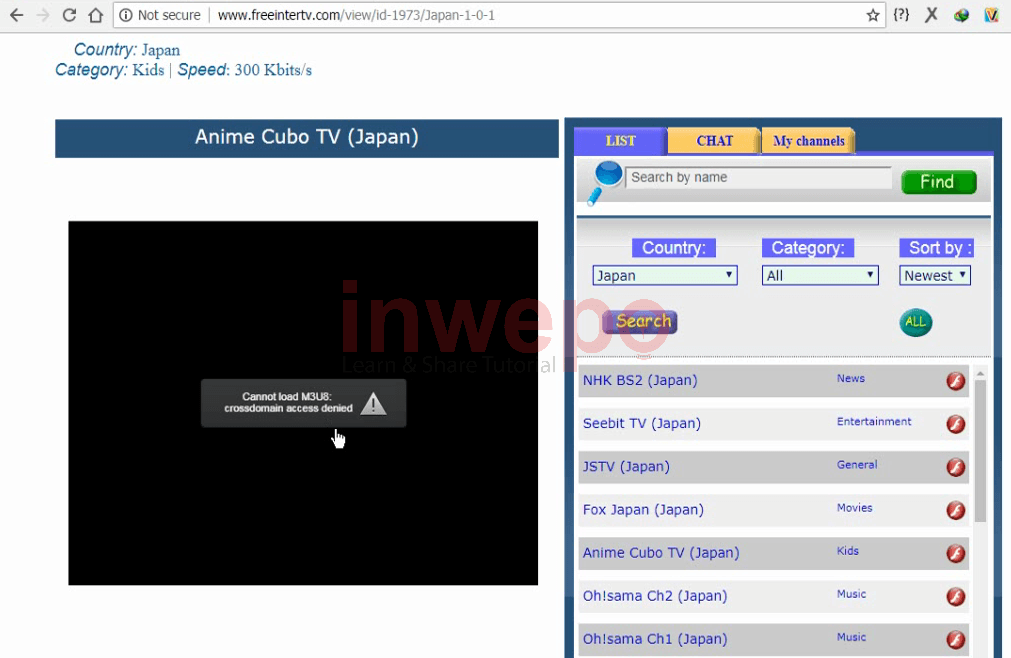Image resolution: width=1011 pixels, height=658 pixels.
Task: Open JSTV (Japan) channel link
Action: click(x=626, y=467)
